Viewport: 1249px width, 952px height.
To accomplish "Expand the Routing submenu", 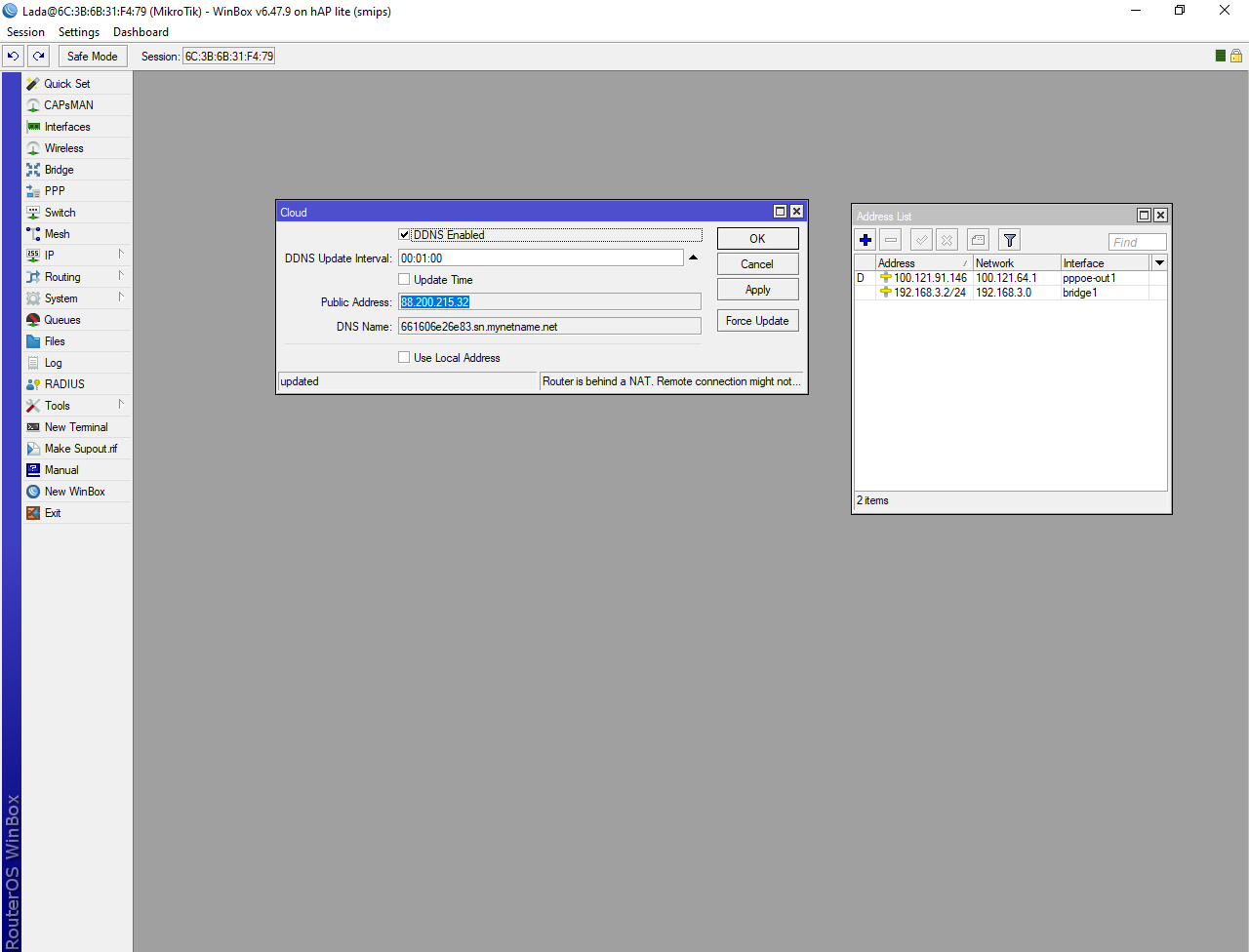I will [76, 277].
